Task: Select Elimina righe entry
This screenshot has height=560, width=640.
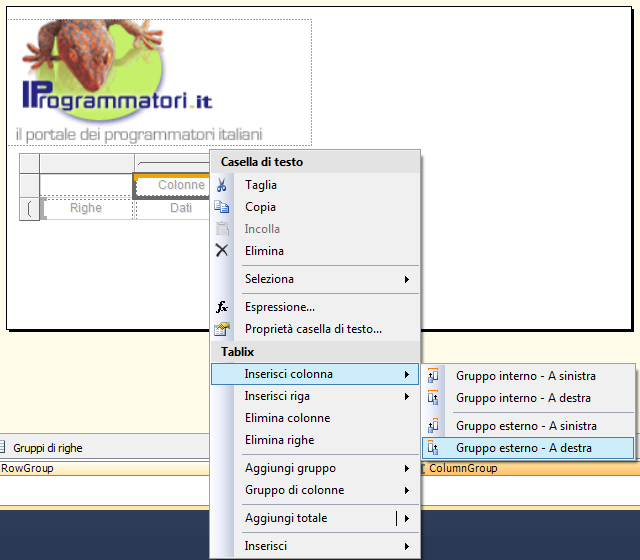Action: [315, 440]
